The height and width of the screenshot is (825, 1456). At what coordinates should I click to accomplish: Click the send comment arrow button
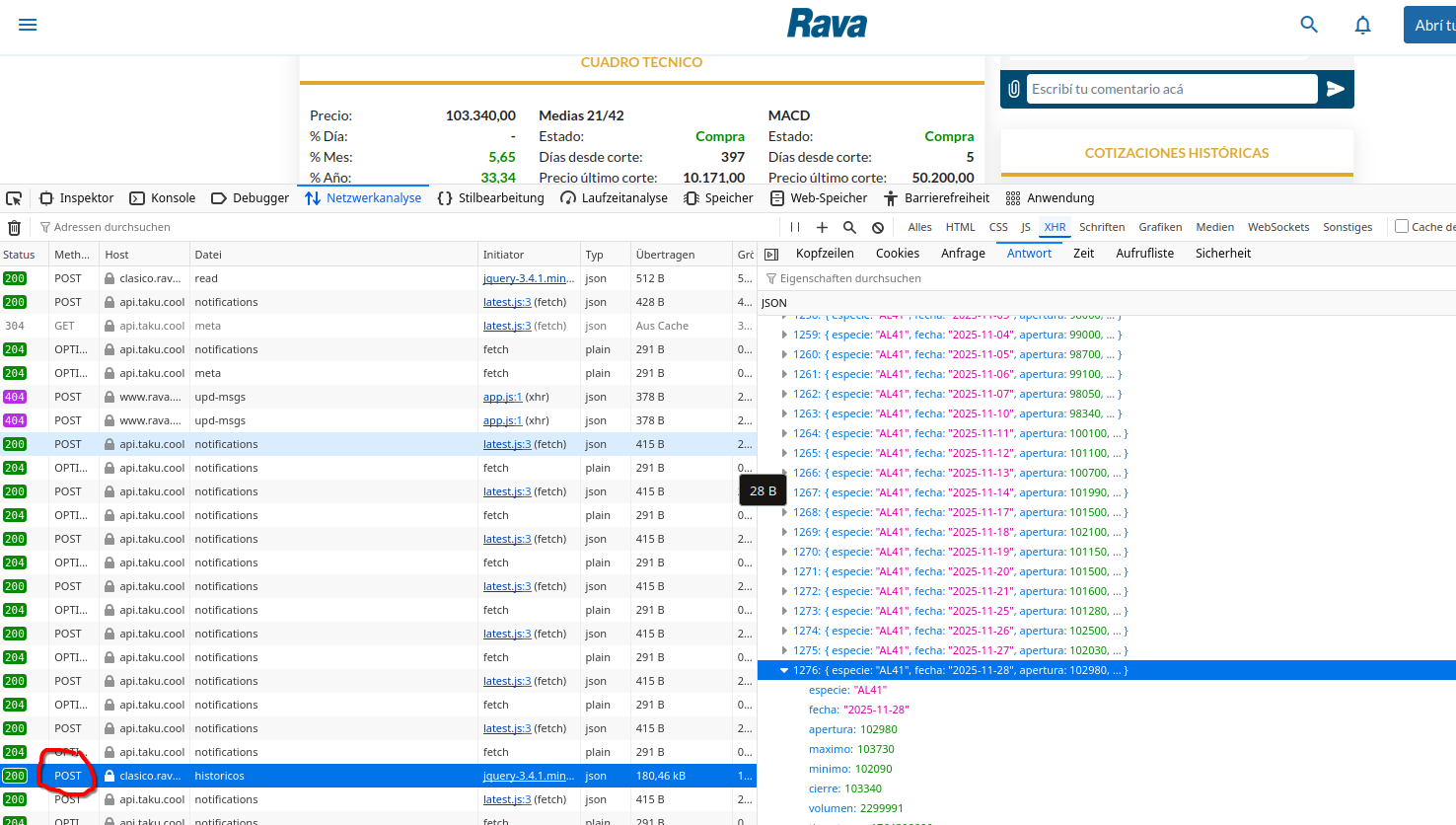click(1335, 89)
